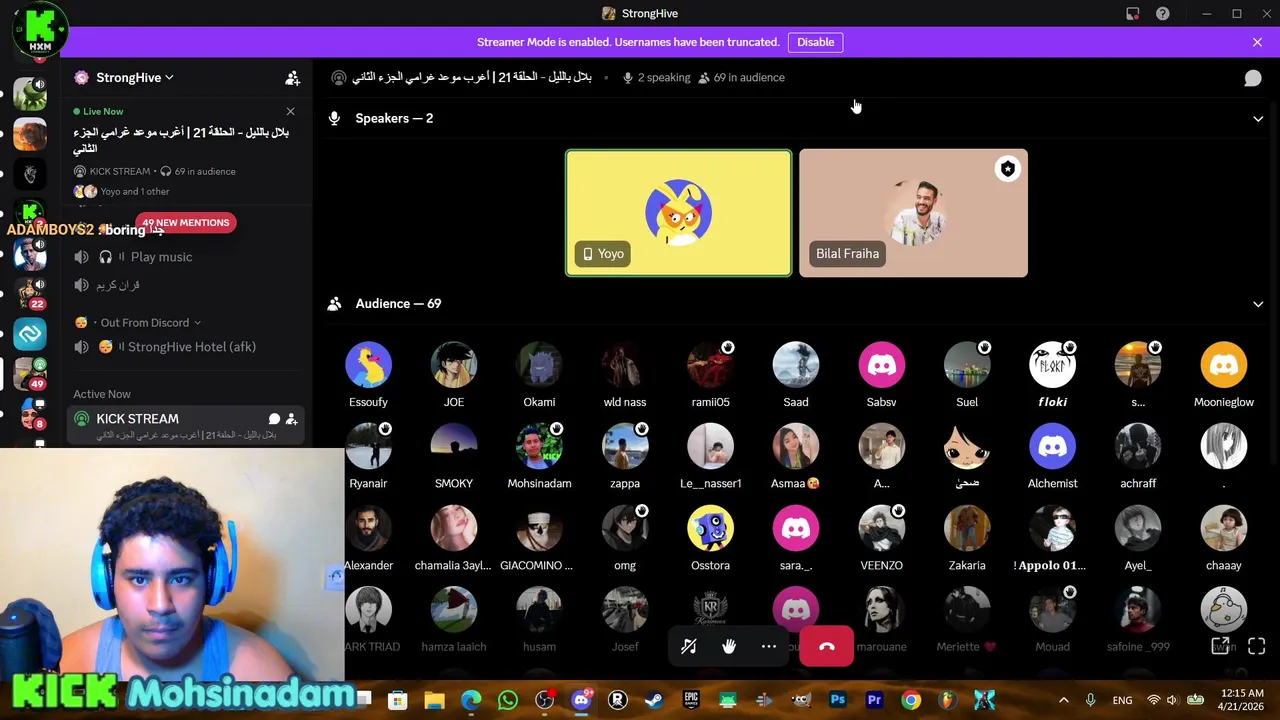Screen dimensions: 1280x720
Task: Open VEENZO's audience avatar
Action: click(881, 529)
